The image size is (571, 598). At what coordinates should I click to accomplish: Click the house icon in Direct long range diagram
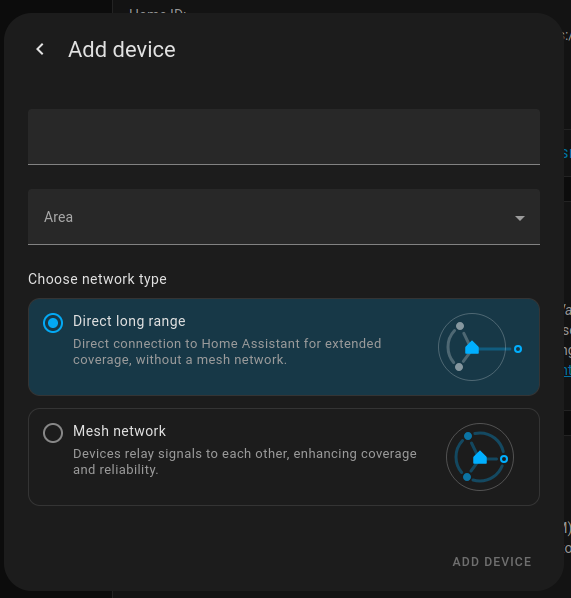[472, 347]
